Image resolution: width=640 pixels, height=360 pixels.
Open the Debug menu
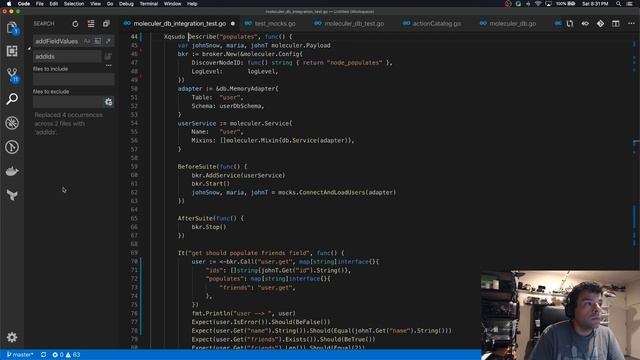[x=126, y=4]
